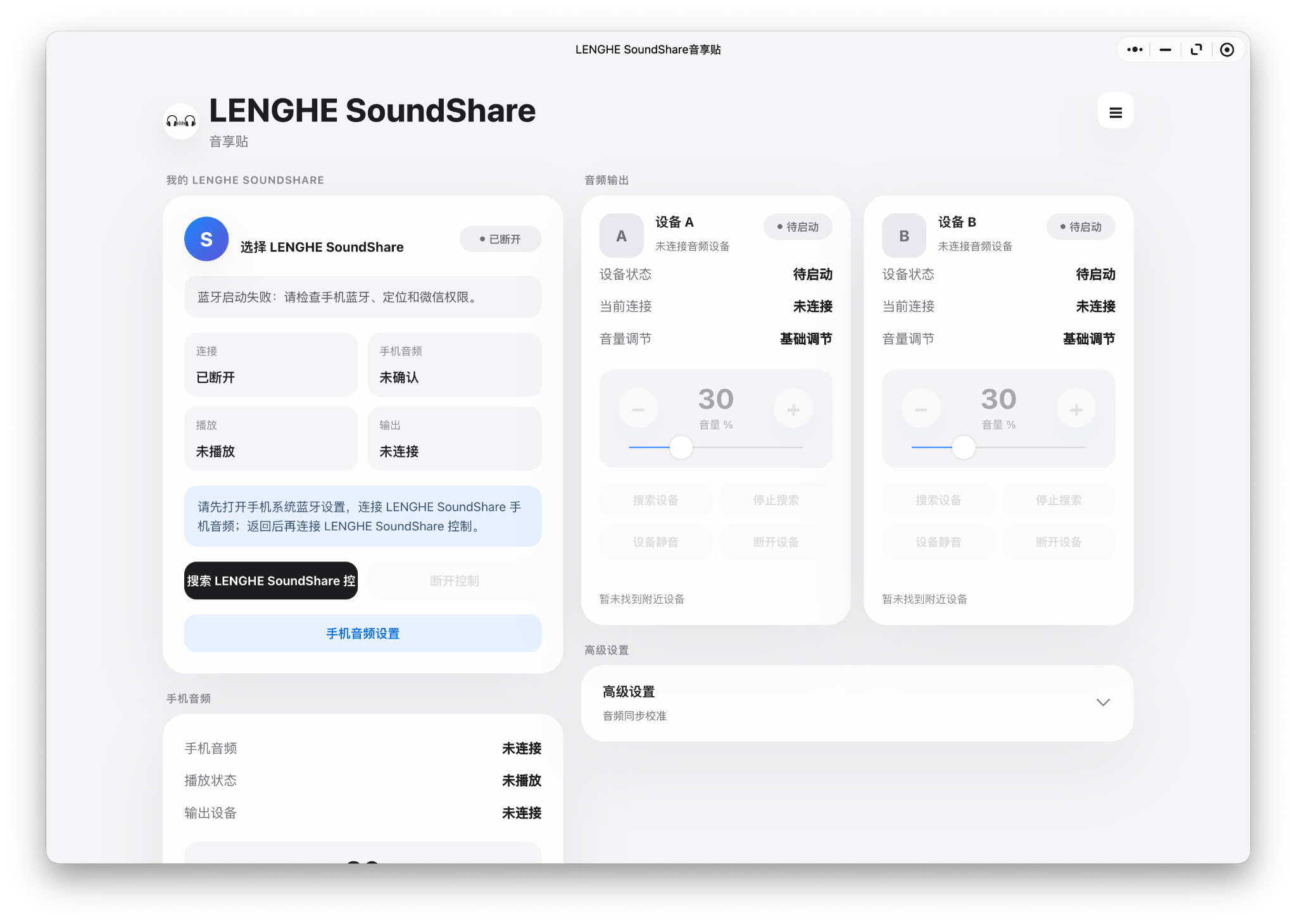Open the hamburger menu button
The width and height of the screenshot is (1296, 924).
click(1115, 112)
